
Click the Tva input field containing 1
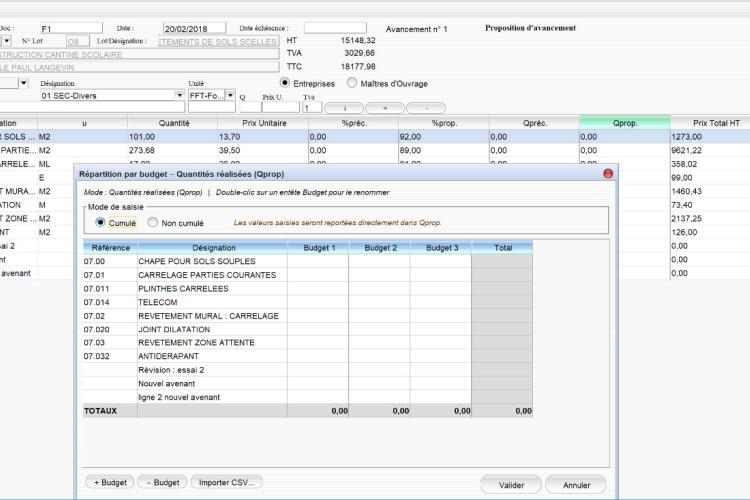(x=312, y=107)
